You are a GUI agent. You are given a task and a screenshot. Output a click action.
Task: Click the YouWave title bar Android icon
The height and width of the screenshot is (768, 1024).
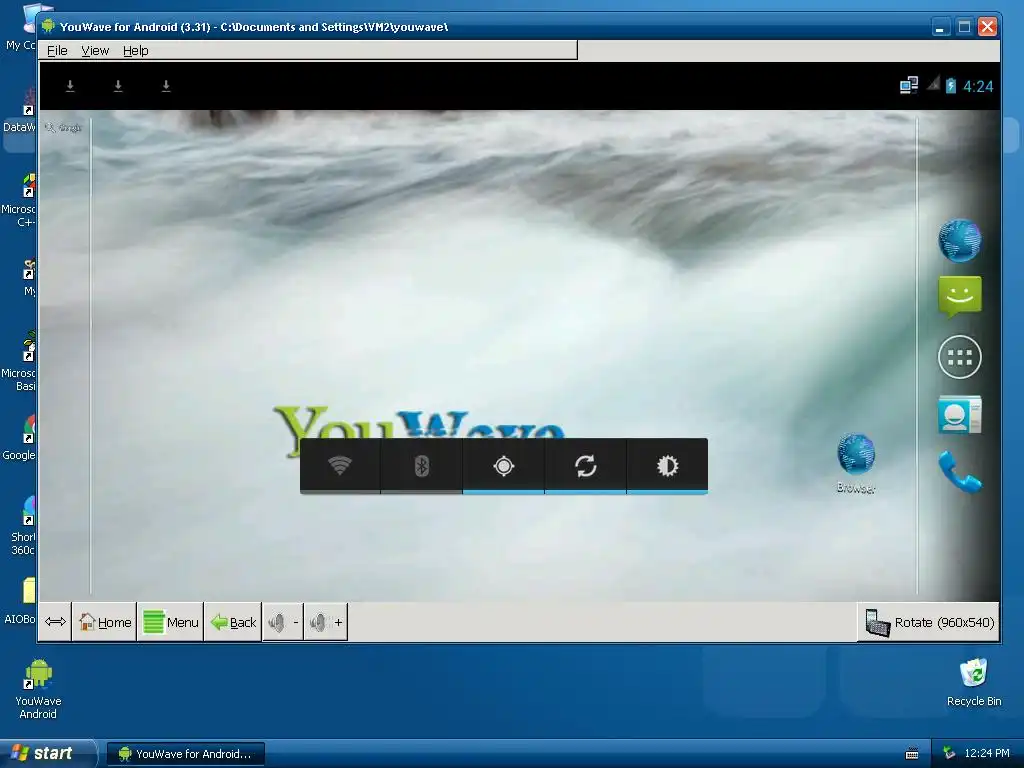click(x=48, y=26)
